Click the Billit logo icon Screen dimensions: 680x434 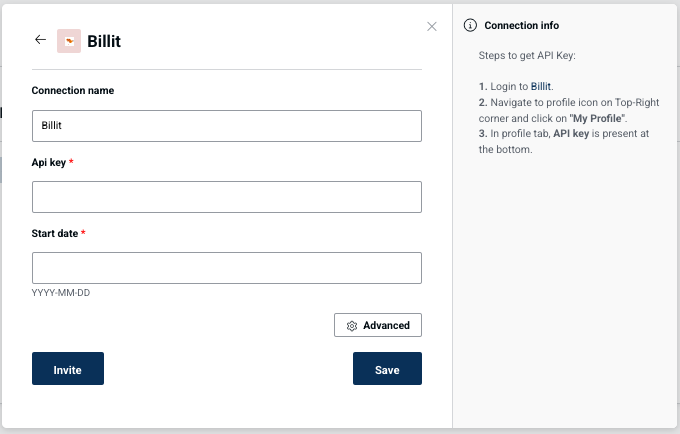click(x=69, y=41)
